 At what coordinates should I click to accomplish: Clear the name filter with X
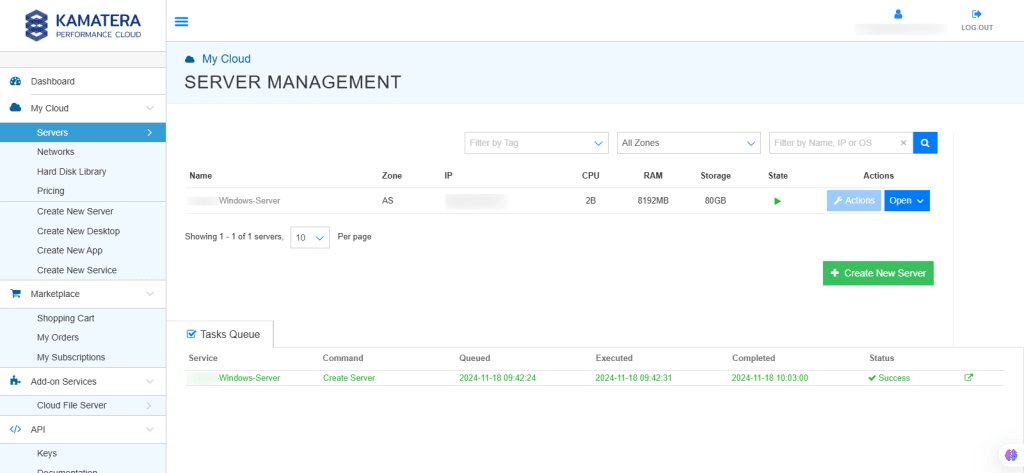[x=903, y=143]
